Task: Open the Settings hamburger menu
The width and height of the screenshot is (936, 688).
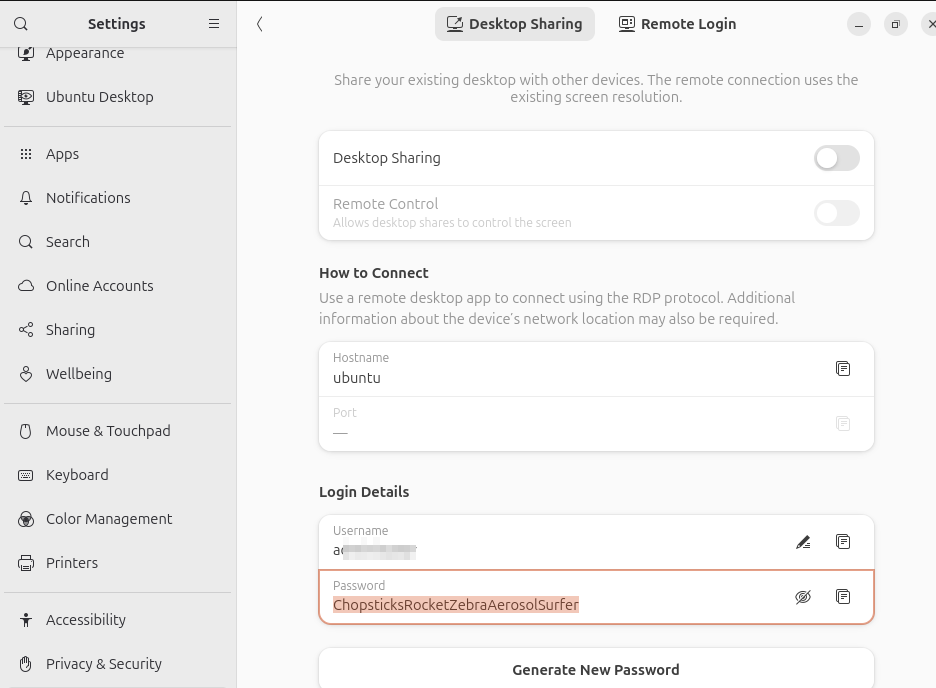Action: pos(214,24)
